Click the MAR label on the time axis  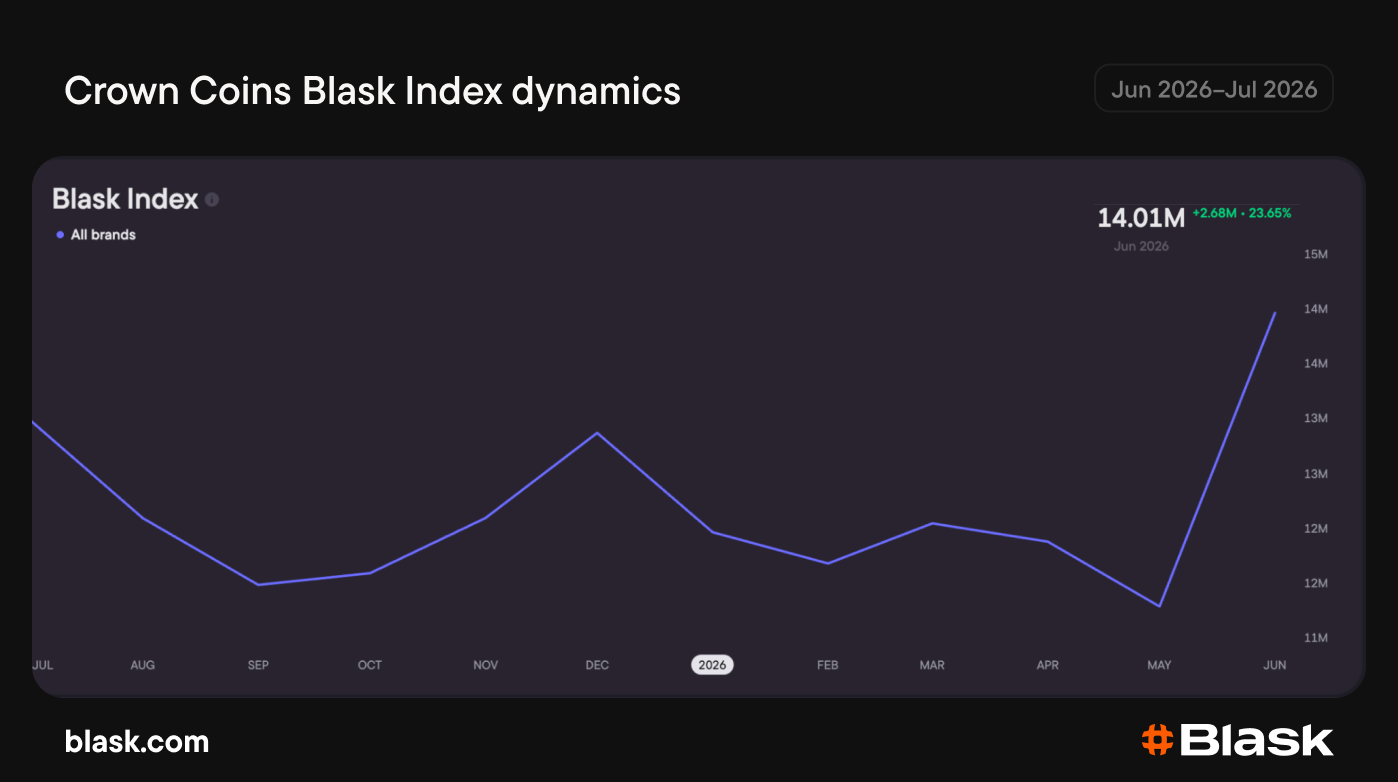(932, 665)
